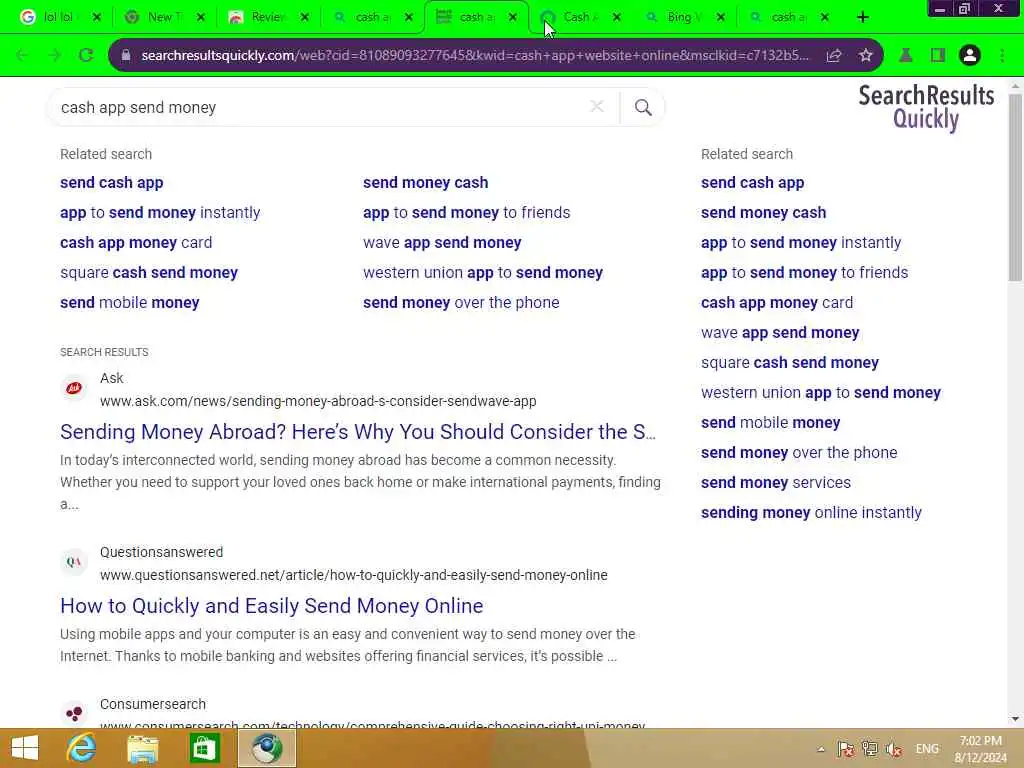Viewport: 1024px width, 768px height.
Task: Open 'app to send money to friends' middle link
Action: tap(466, 213)
